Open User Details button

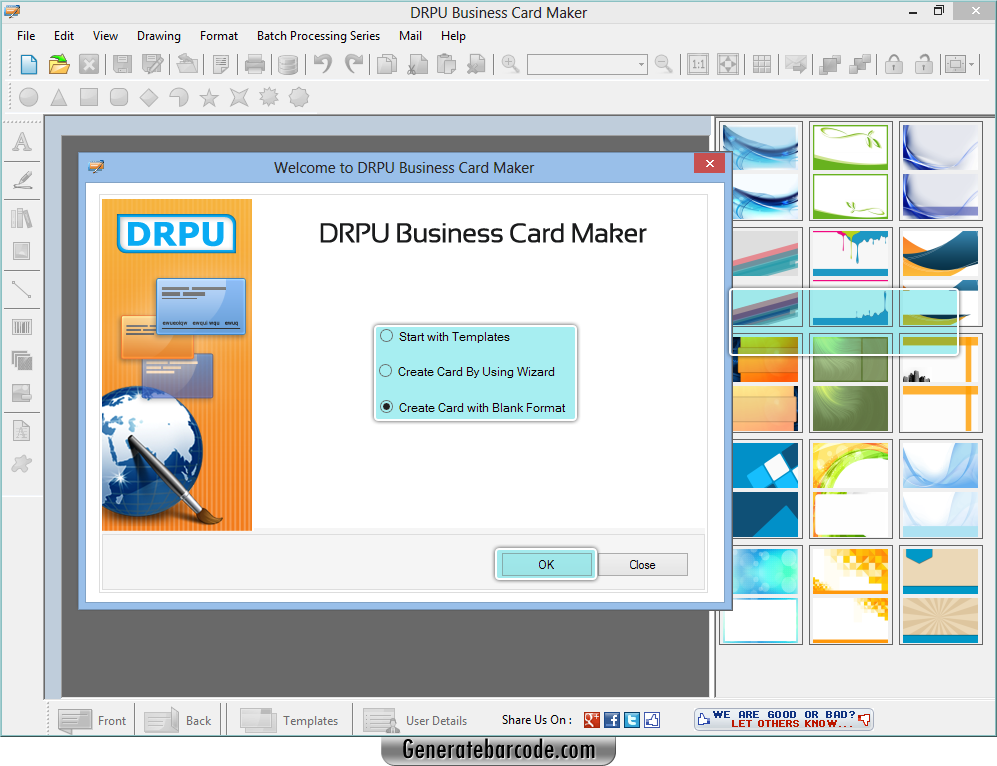coord(415,720)
